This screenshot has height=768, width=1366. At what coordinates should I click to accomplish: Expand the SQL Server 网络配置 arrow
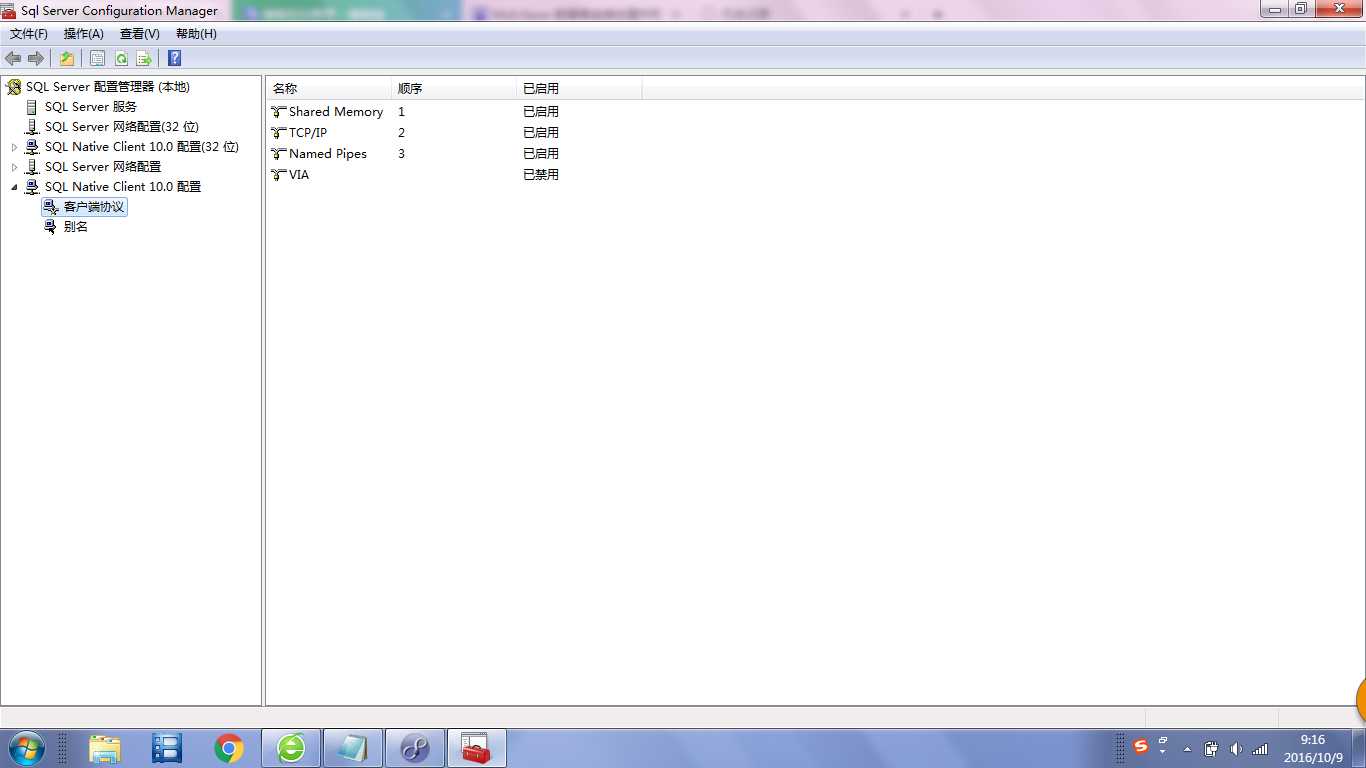(x=14, y=167)
